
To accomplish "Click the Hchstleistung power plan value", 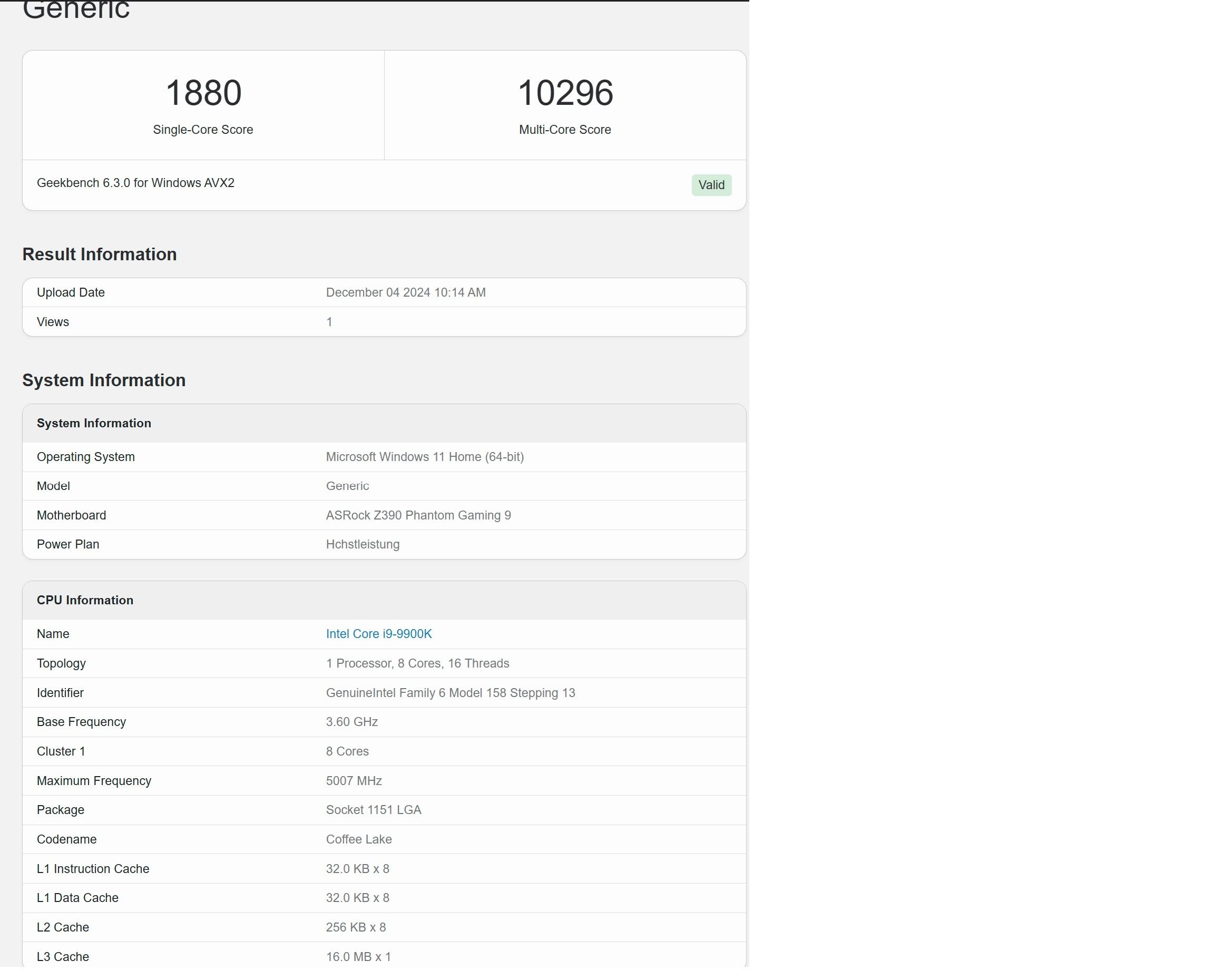I will point(363,544).
